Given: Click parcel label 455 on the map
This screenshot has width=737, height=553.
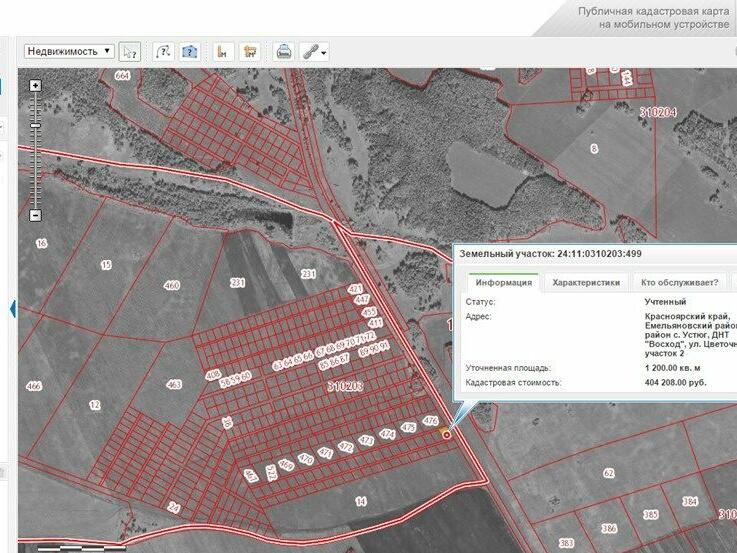Looking at the screenshot, I should [369, 312].
